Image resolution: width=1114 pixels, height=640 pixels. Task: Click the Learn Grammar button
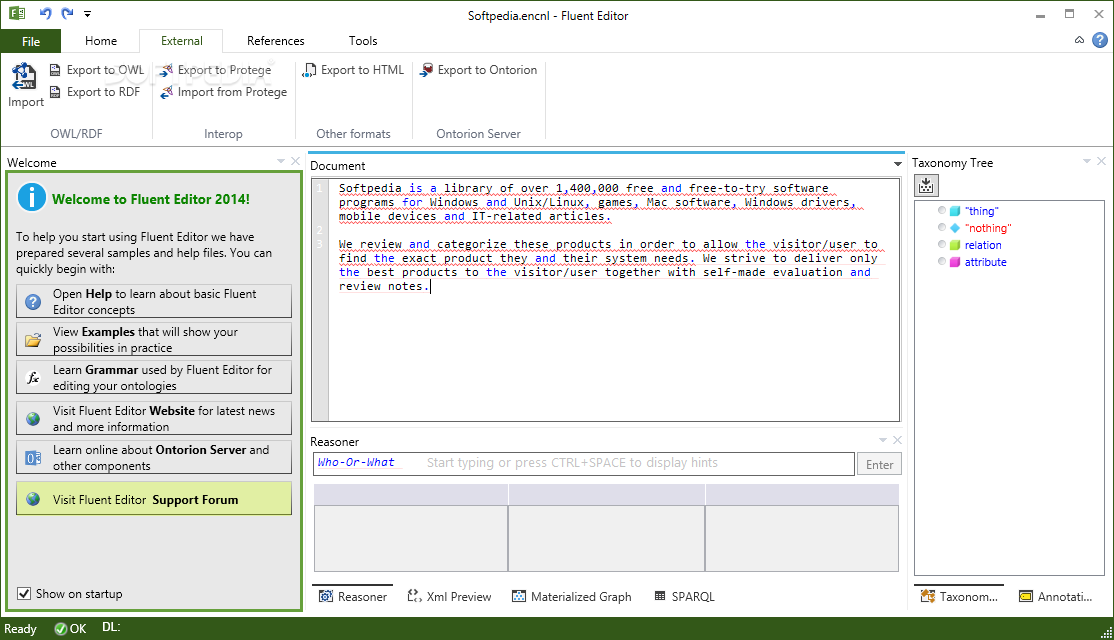153,377
